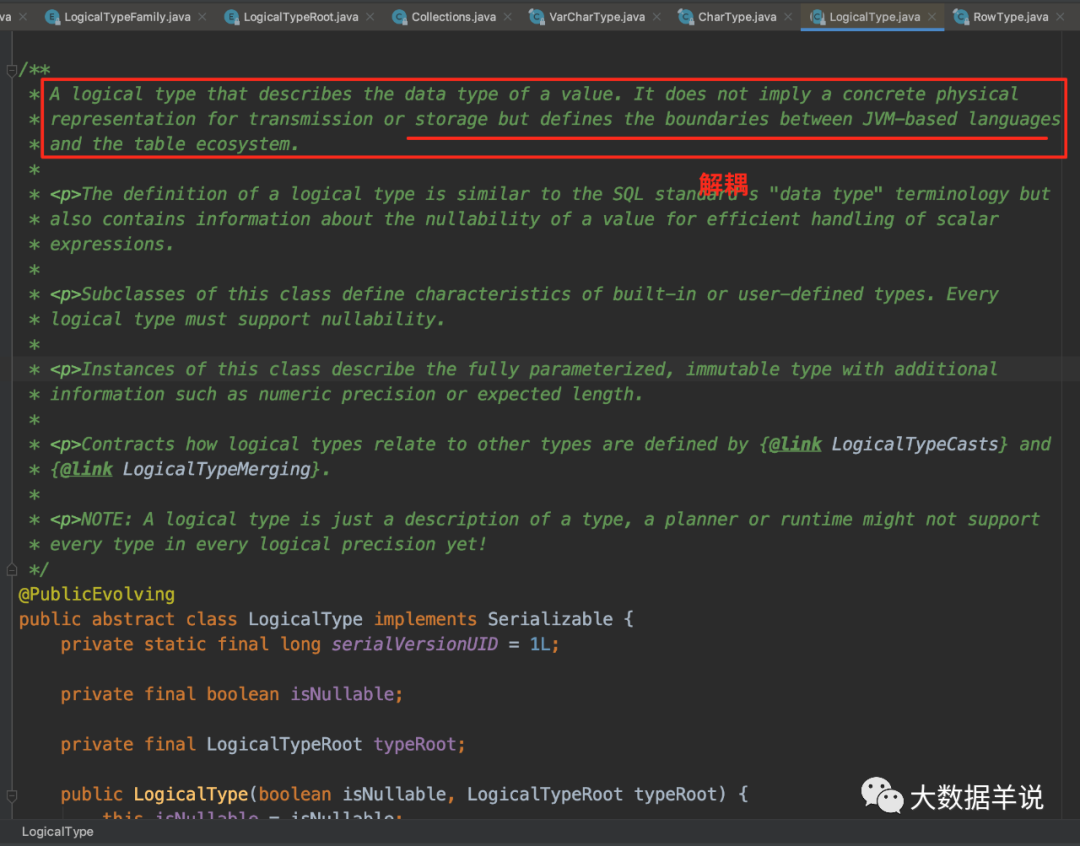Place the cursor on "every type in every logical precision yet!"
This screenshot has height=846, width=1080.
(x=267, y=544)
